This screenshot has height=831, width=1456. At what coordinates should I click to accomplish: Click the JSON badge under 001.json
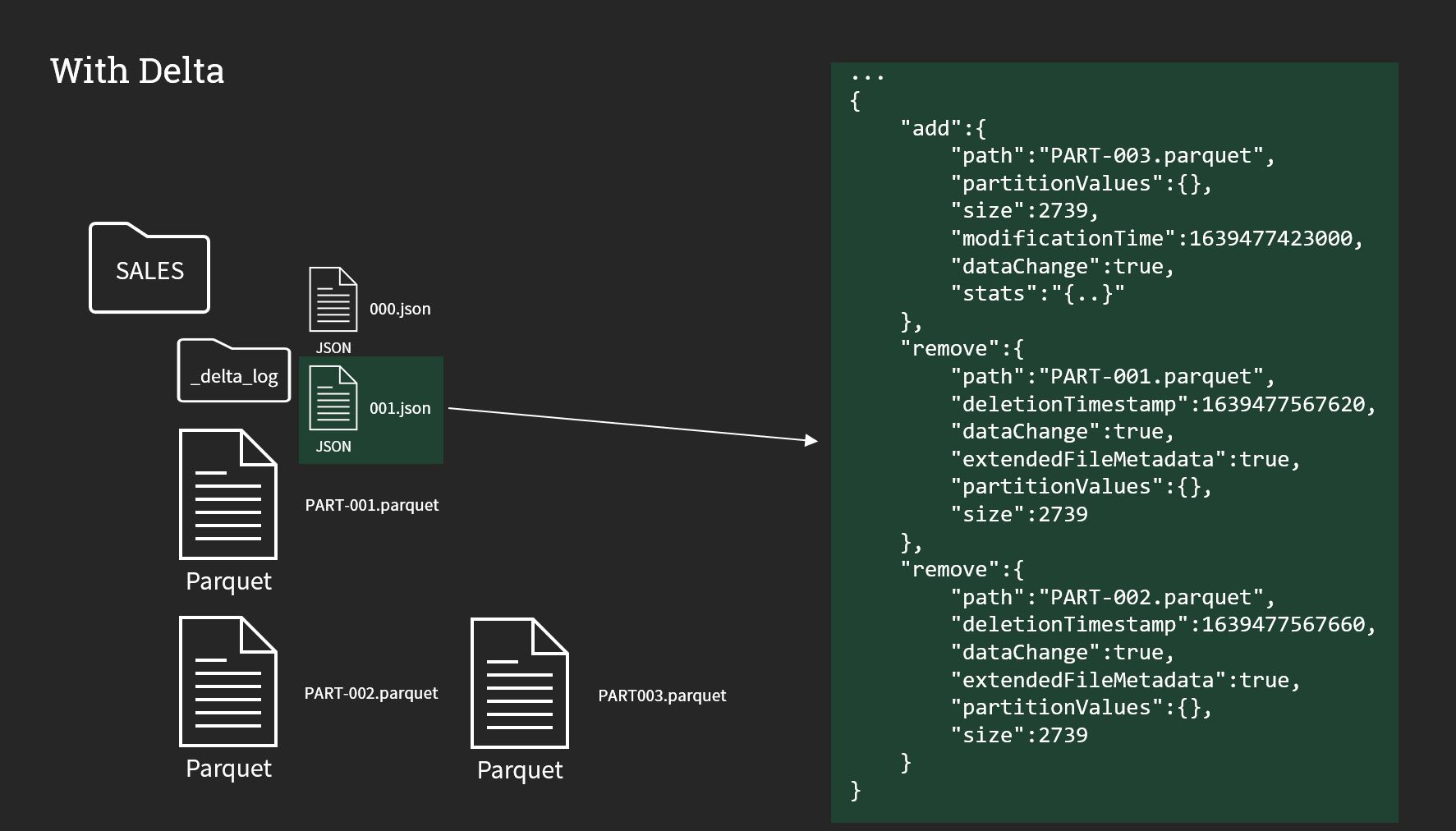click(x=332, y=446)
